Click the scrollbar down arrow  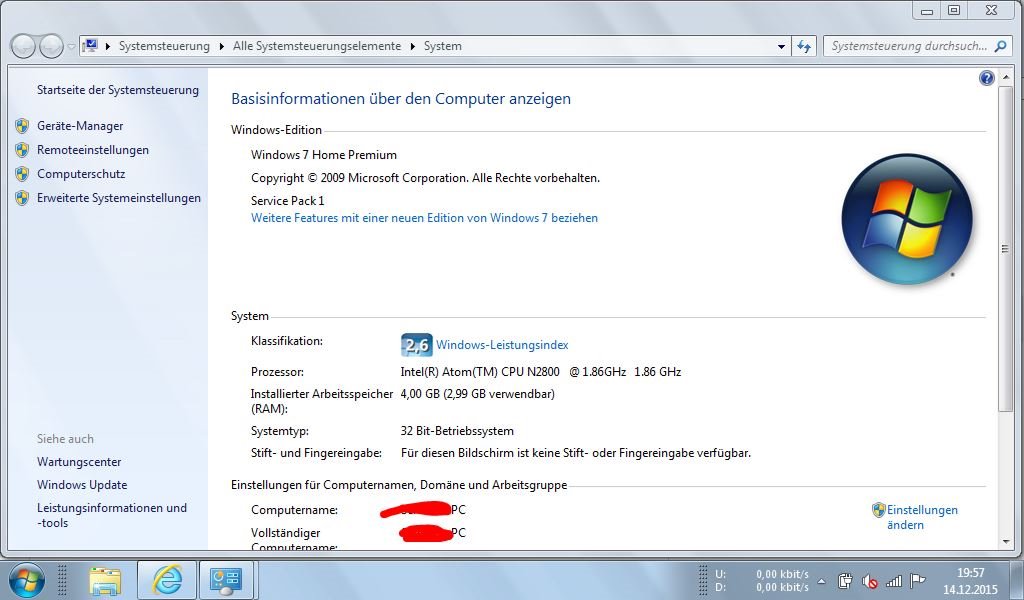[x=1005, y=542]
